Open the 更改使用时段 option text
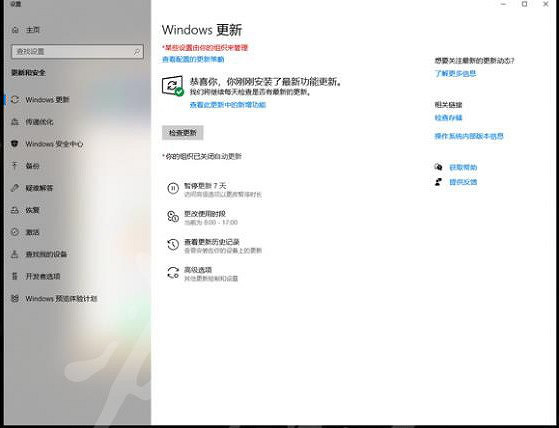The image size is (559, 428). pyautogui.click(x=205, y=214)
